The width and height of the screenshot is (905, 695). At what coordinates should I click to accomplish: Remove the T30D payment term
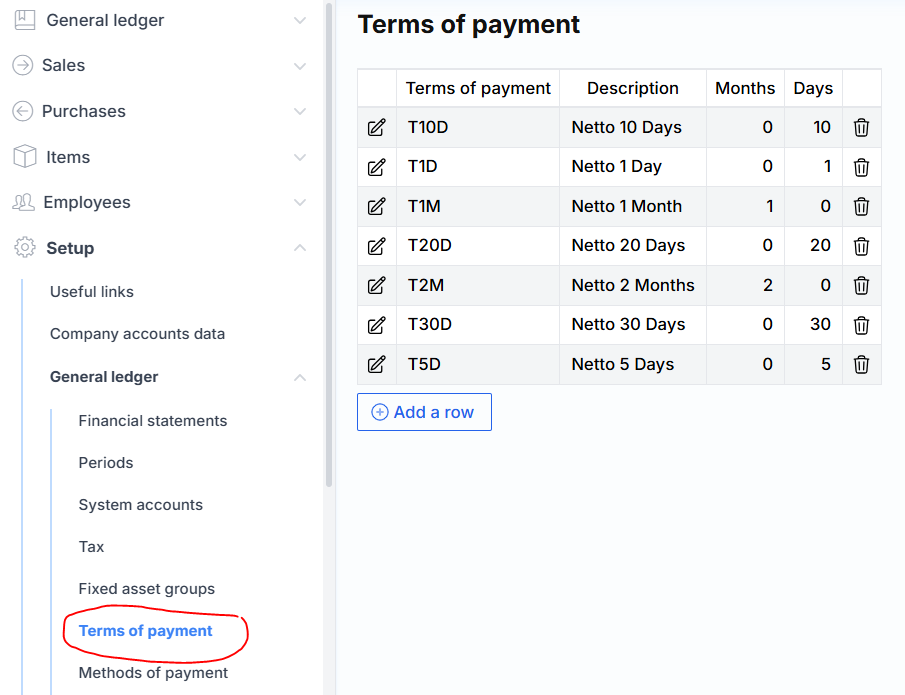861,325
